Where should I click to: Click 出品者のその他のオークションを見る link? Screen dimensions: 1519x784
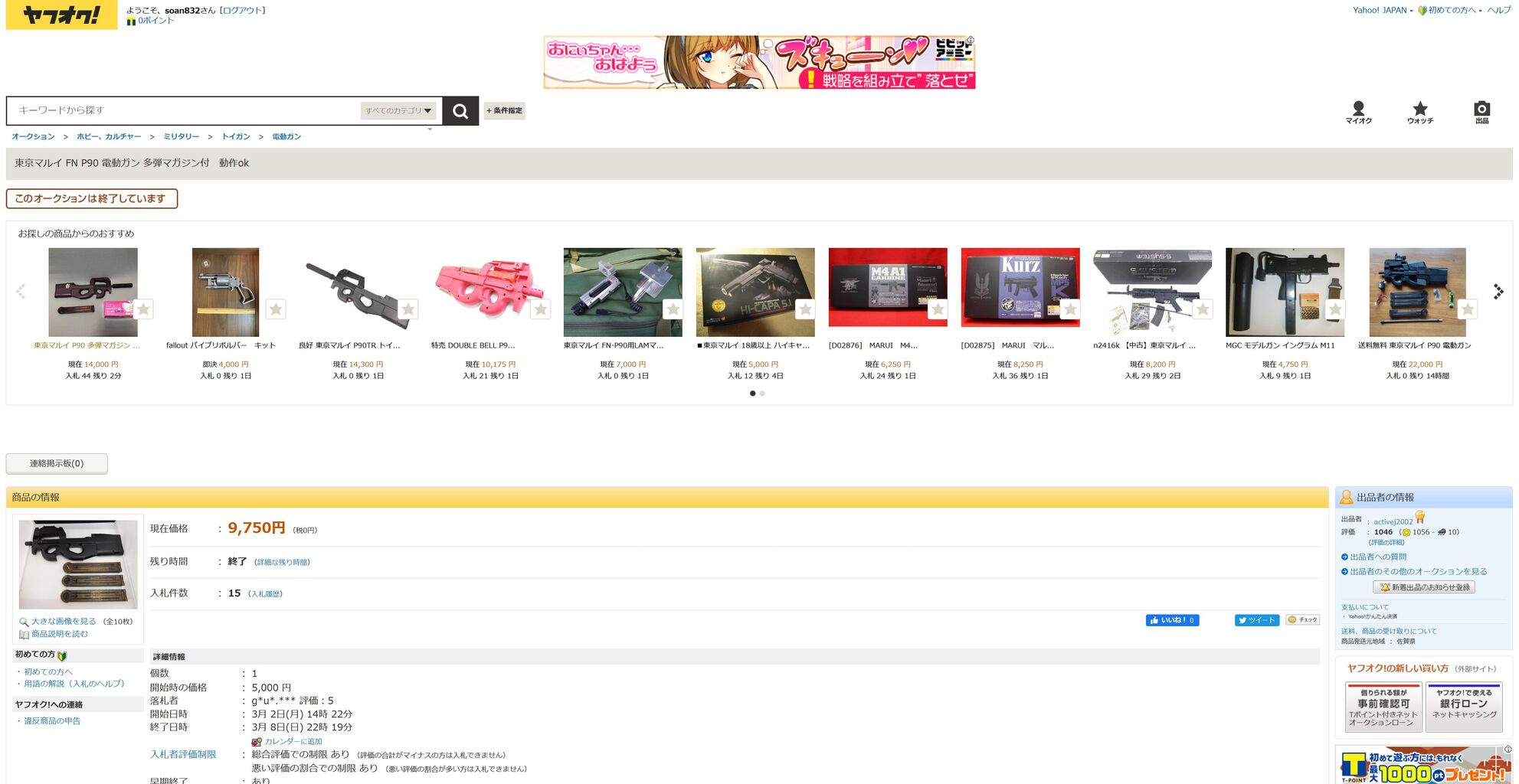pyautogui.click(x=1419, y=572)
